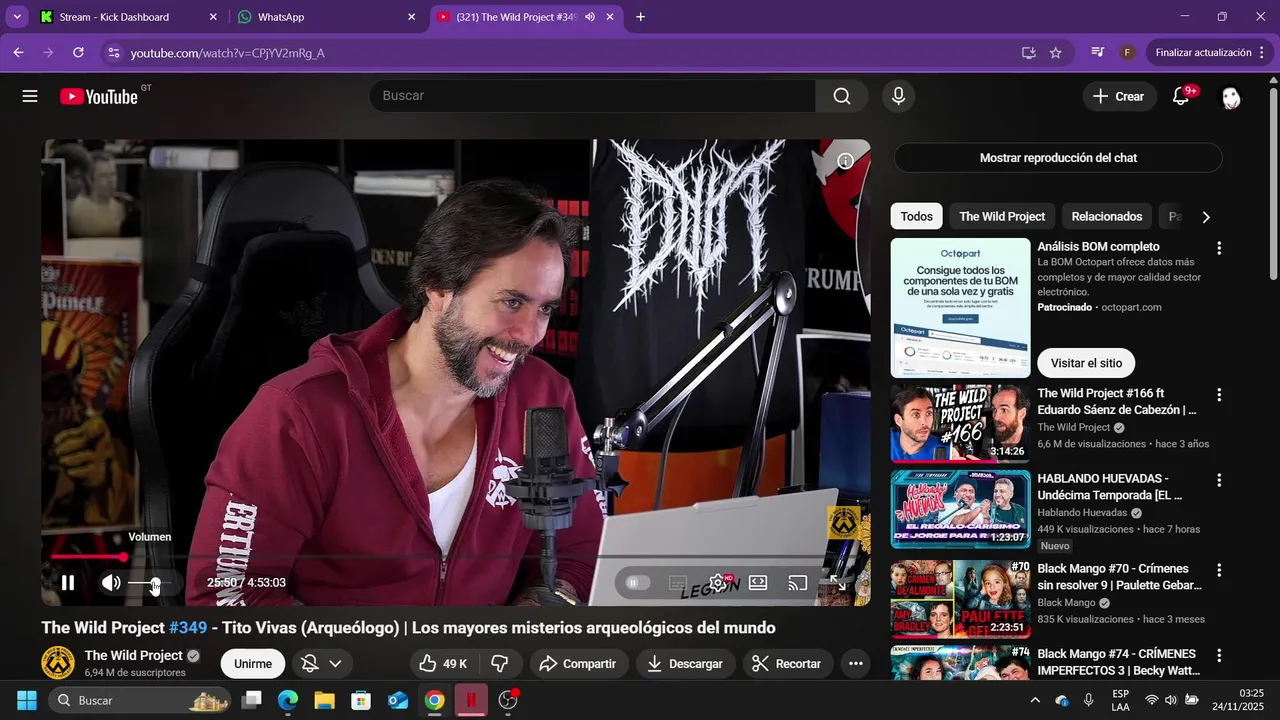Open a new browser tab
Screen dimensions: 1280x720
[x=640, y=17]
